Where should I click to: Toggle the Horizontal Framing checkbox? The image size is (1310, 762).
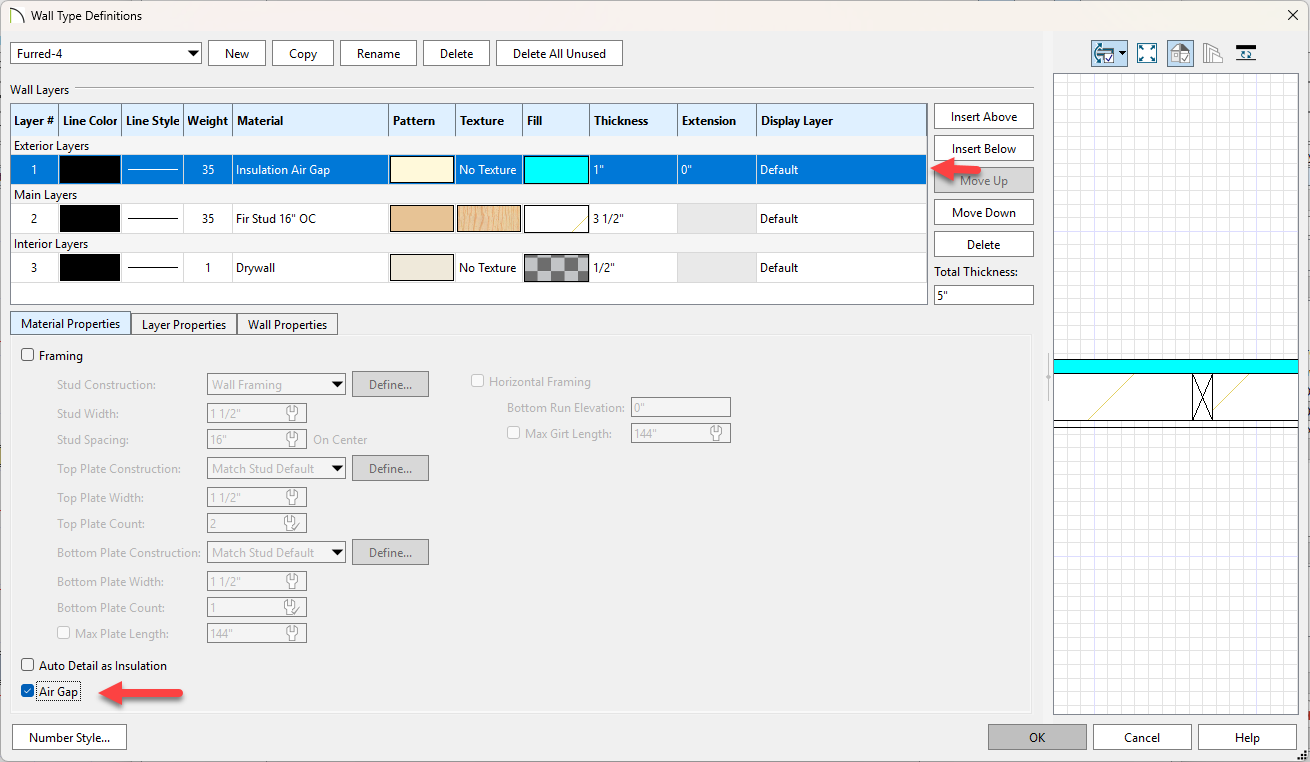(x=478, y=381)
